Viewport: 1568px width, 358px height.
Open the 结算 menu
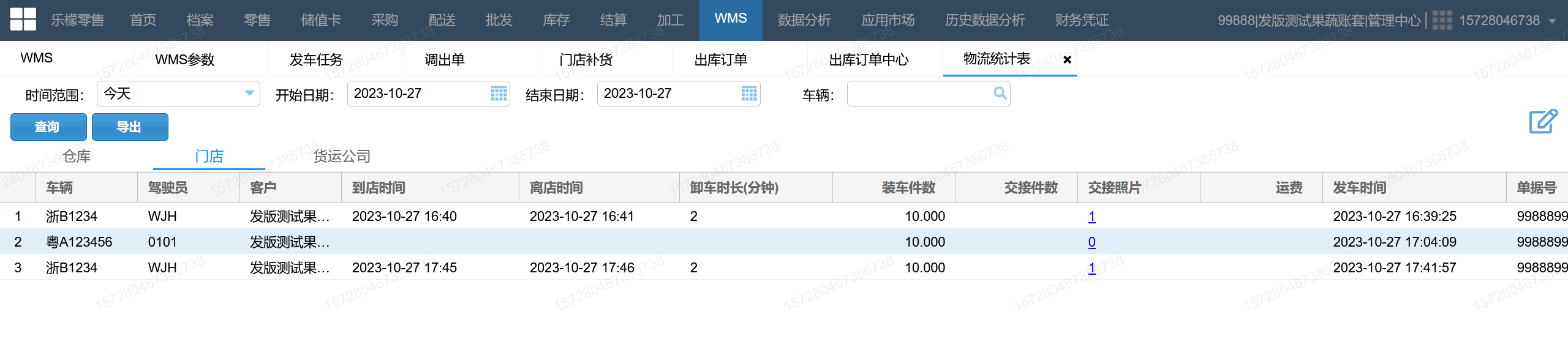pyautogui.click(x=614, y=20)
